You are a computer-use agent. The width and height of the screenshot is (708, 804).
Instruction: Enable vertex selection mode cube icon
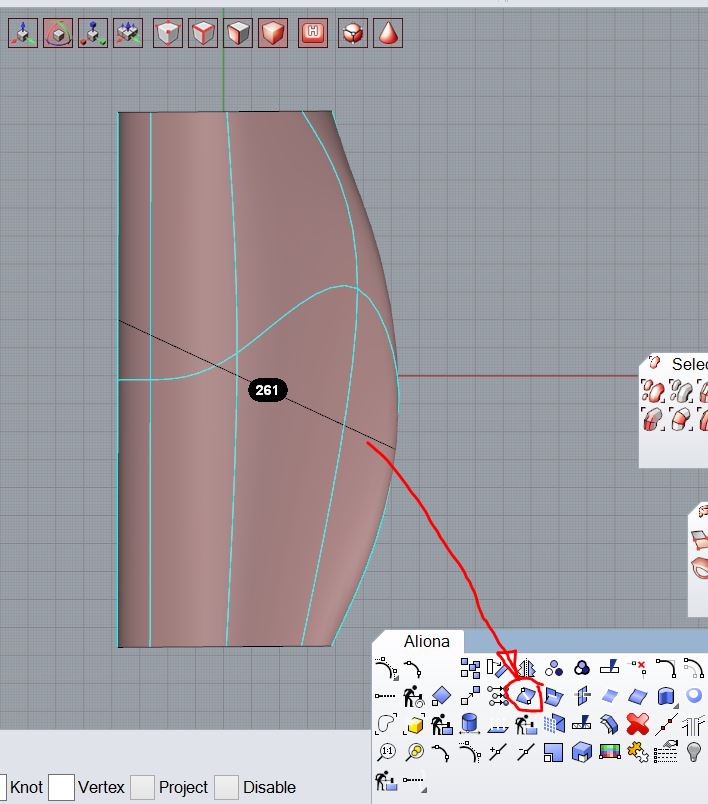point(168,33)
